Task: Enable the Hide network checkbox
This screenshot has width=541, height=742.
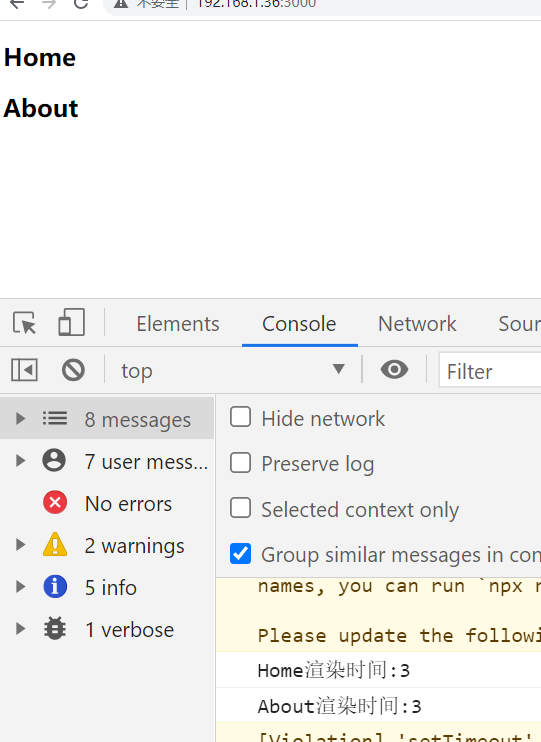Action: tap(240, 417)
